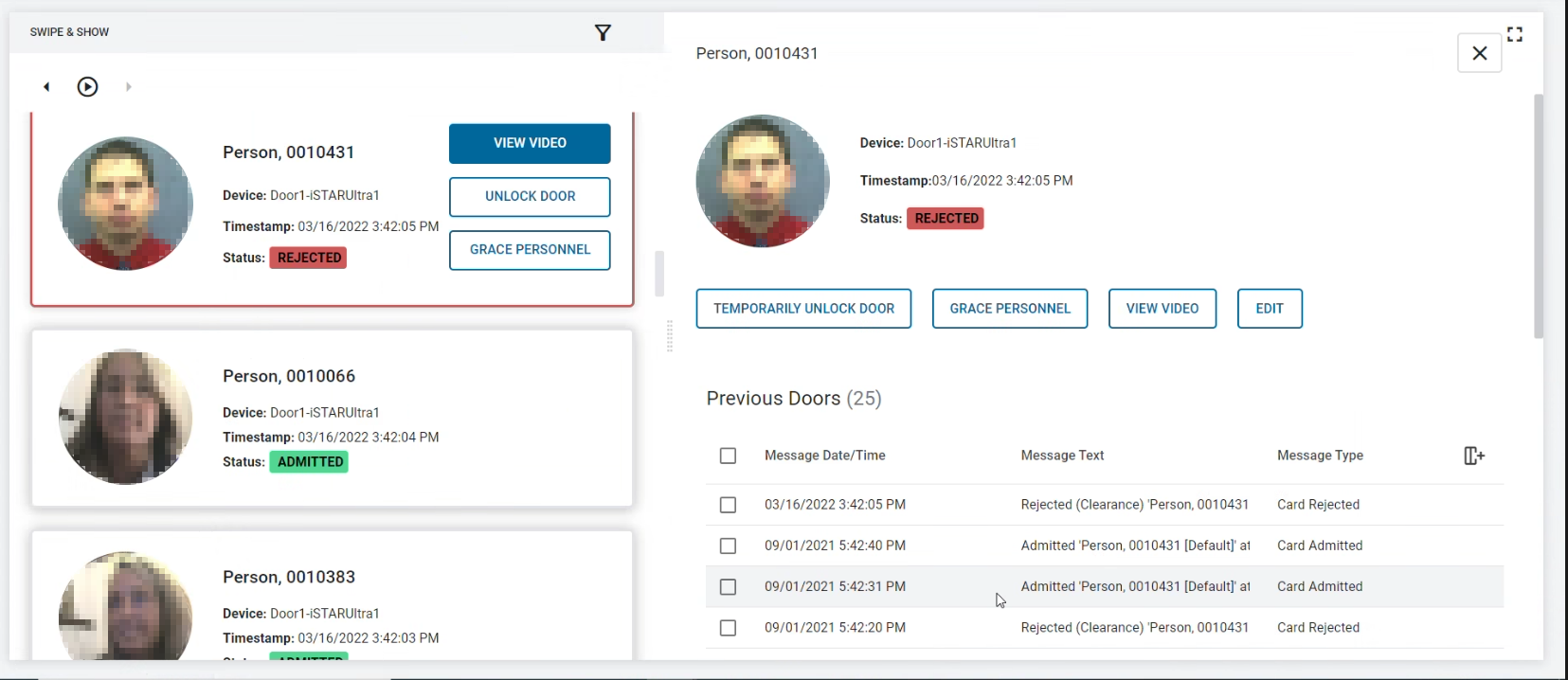Screen dimensions: 1568x680
Task: Click the Edit button in detail panel
Action: [1270, 309]
